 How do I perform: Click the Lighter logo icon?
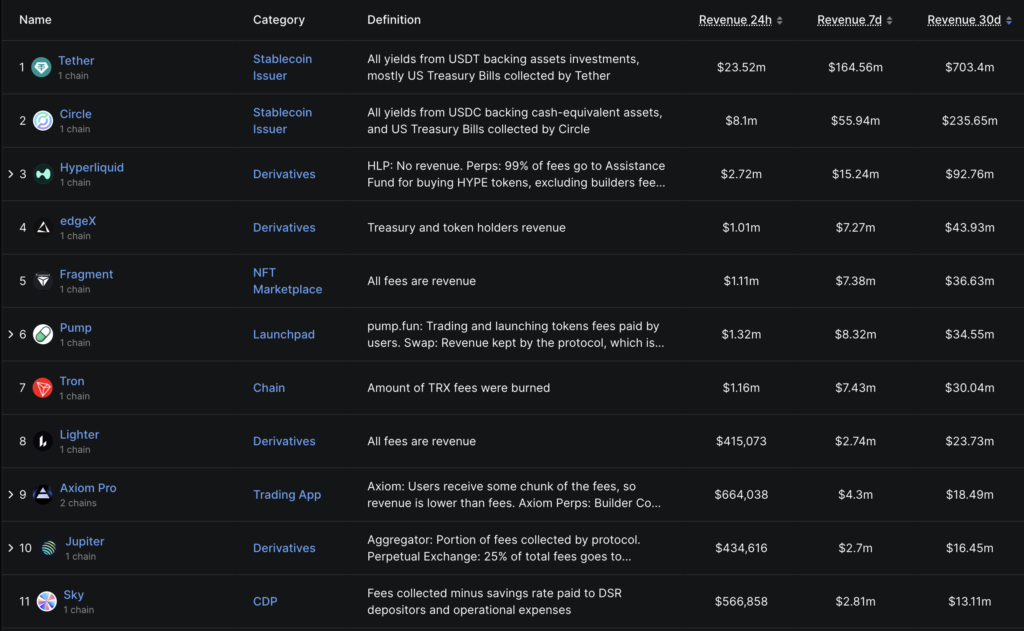(x=43, y=441)
